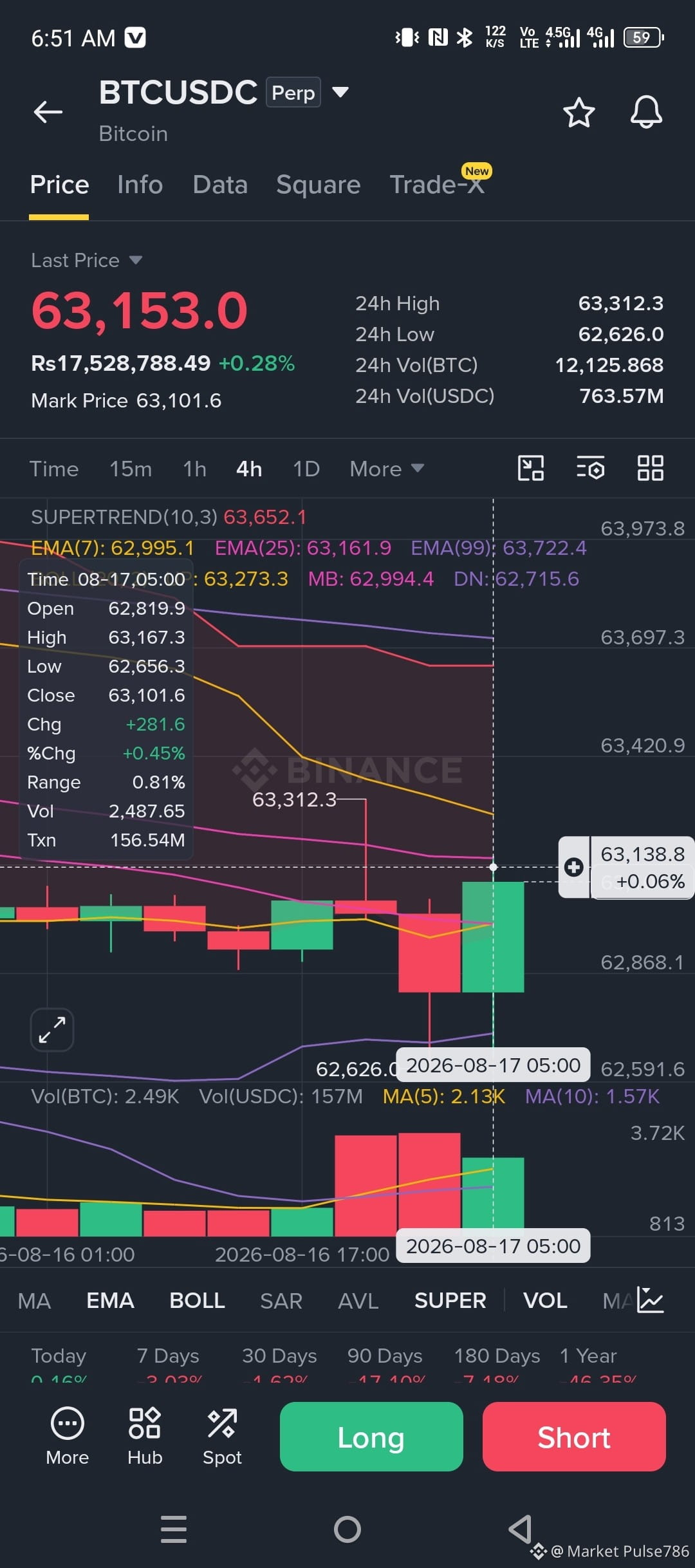Open chart settings icon
695x1568 pixels.
[x=591, y=468]
